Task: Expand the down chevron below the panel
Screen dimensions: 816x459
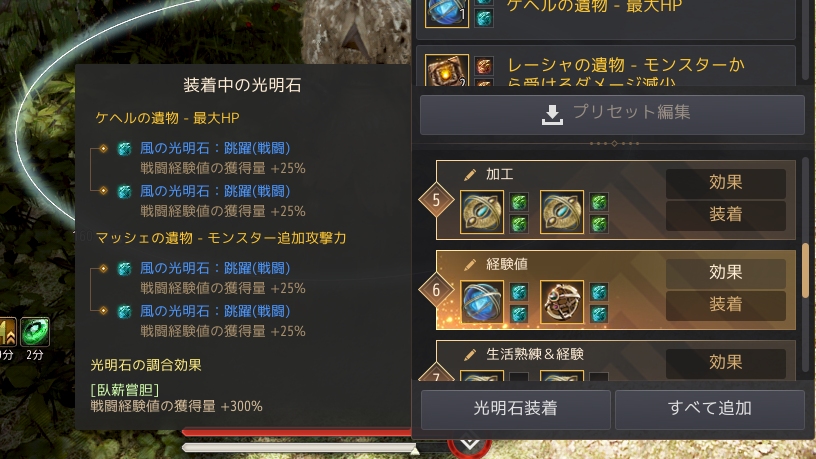Action: 470,445
